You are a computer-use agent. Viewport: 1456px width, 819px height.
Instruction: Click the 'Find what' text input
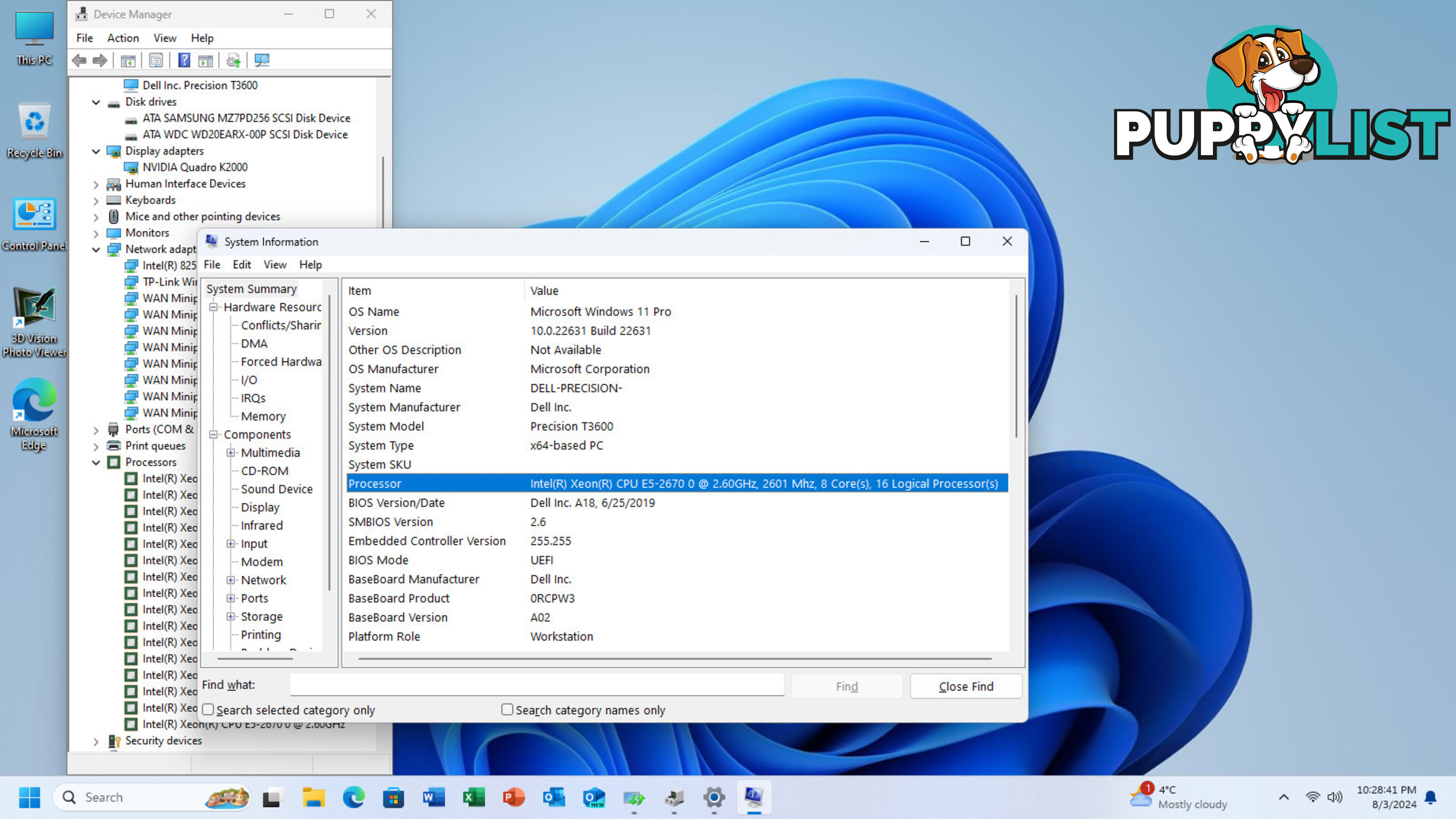[x=537, y=684]
